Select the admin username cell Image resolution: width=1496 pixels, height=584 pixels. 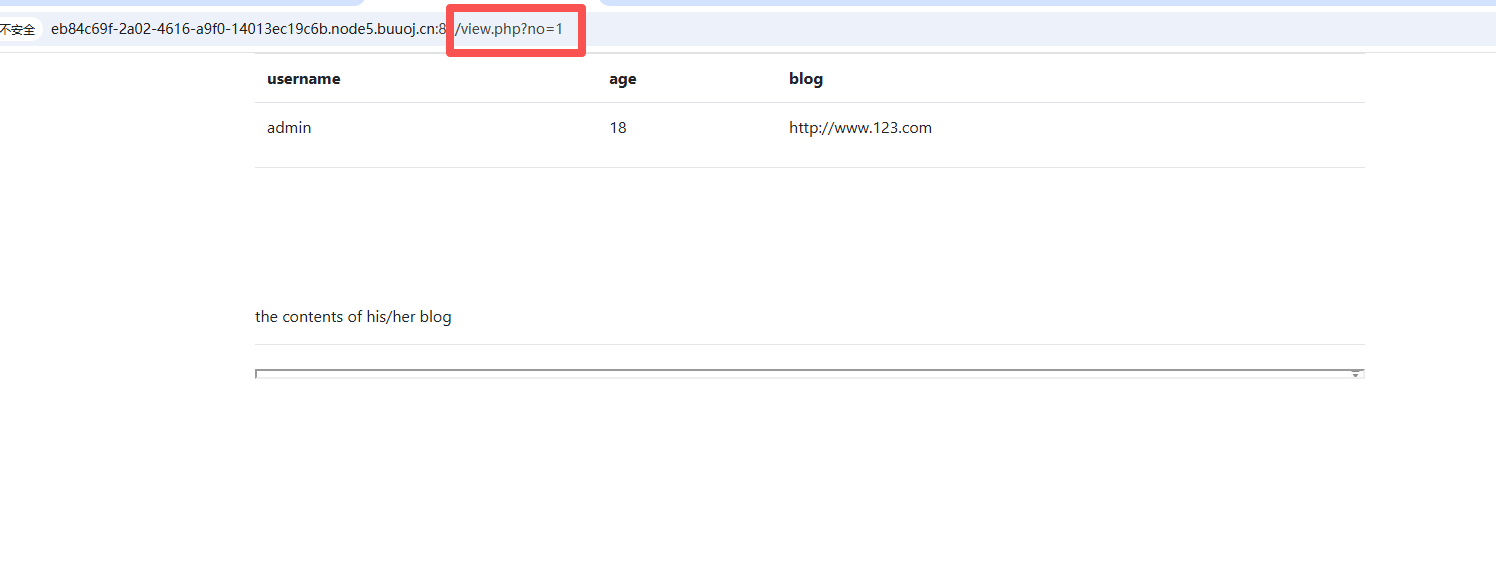click(x=289, y=128)
